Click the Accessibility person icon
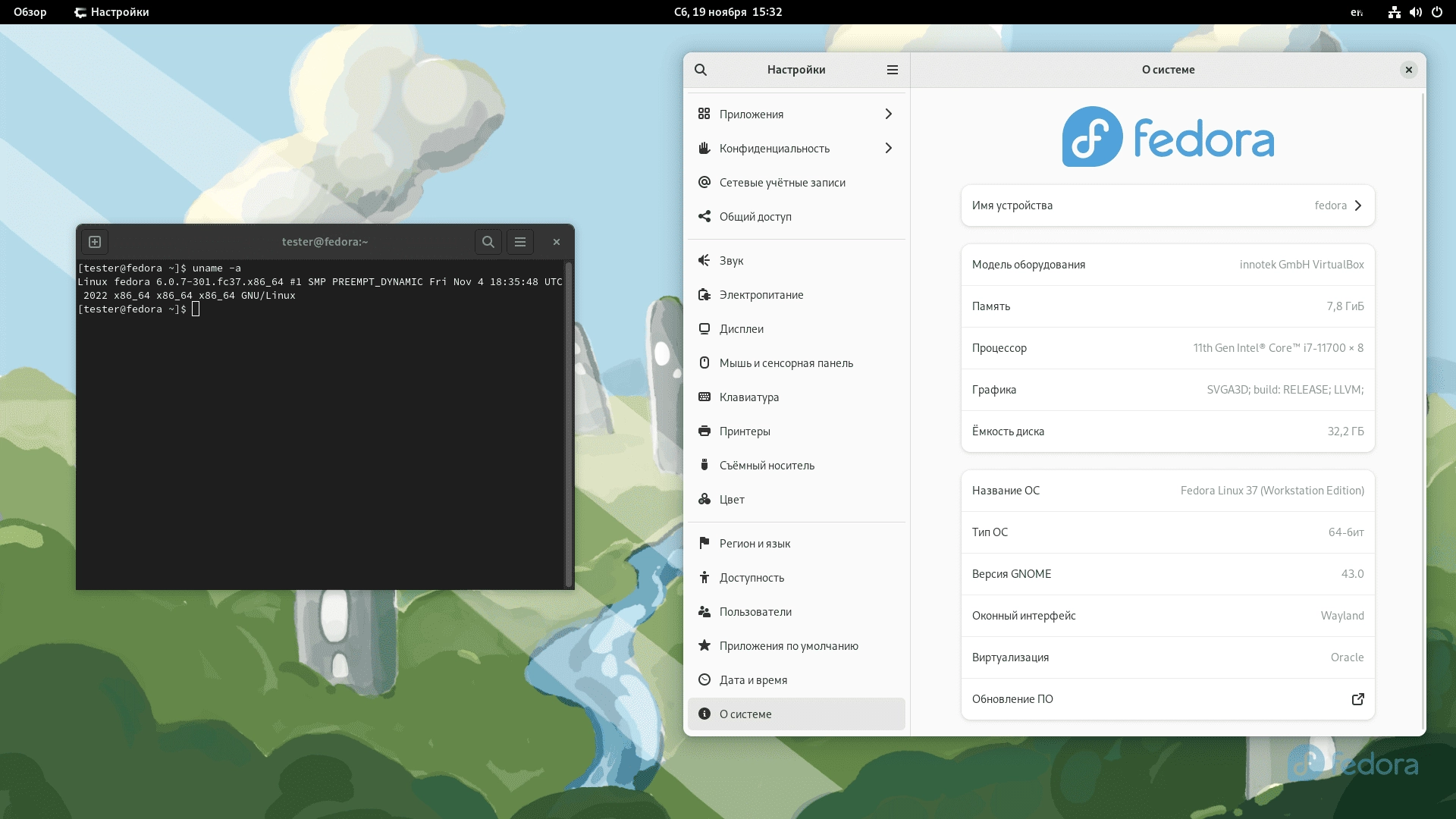 point(704,577)
